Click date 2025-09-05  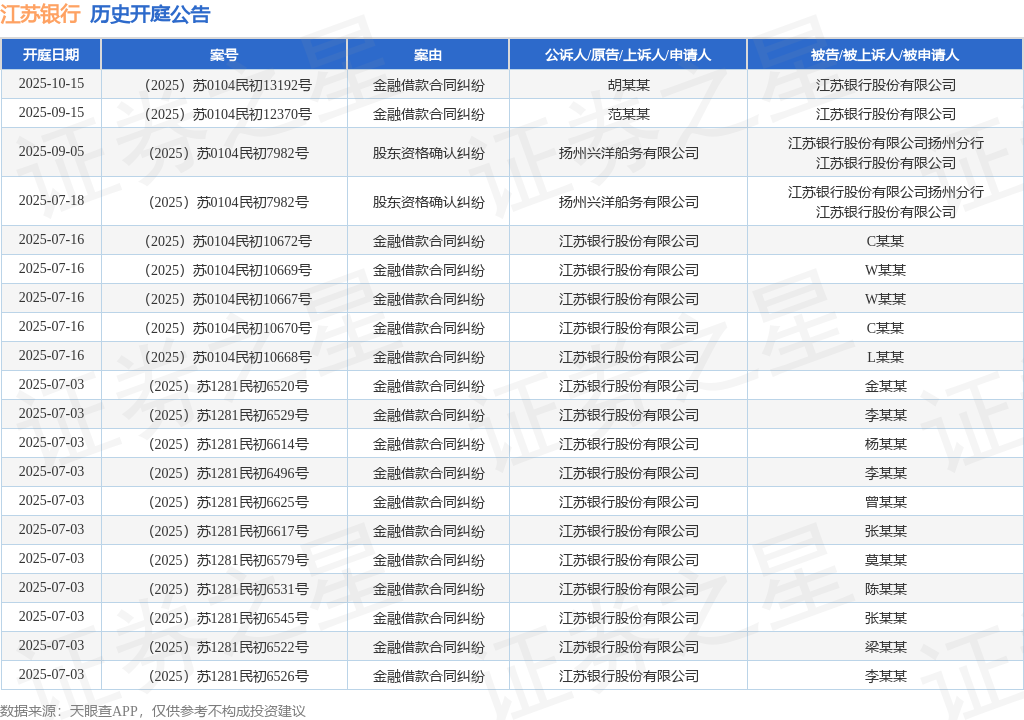tap(51, 152)
